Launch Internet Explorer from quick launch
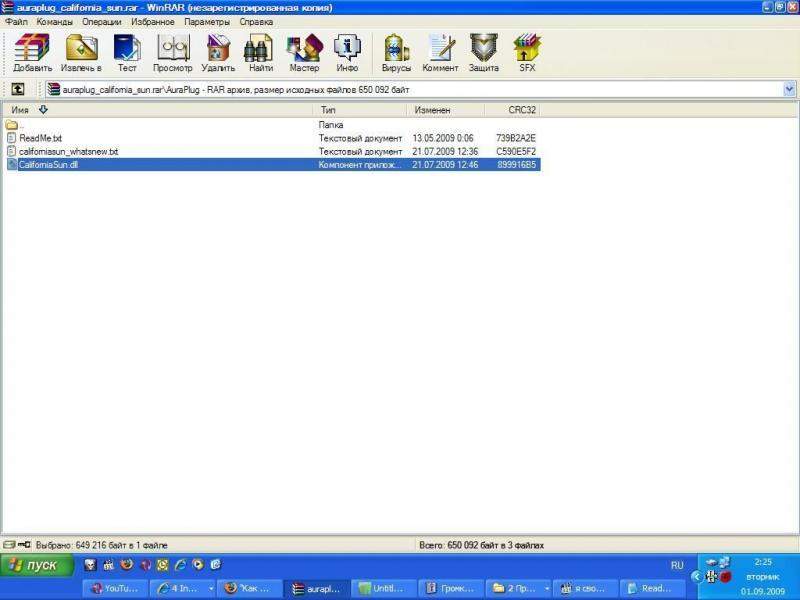The width and height of the screenshot is (800, 600). point(181,565)
